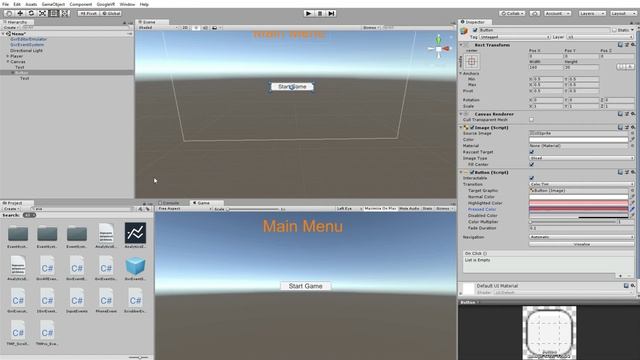Click the Visualize button under Navigation
Image resolution: width=640 pixels, height=360 pixels.
pos(582,244)
